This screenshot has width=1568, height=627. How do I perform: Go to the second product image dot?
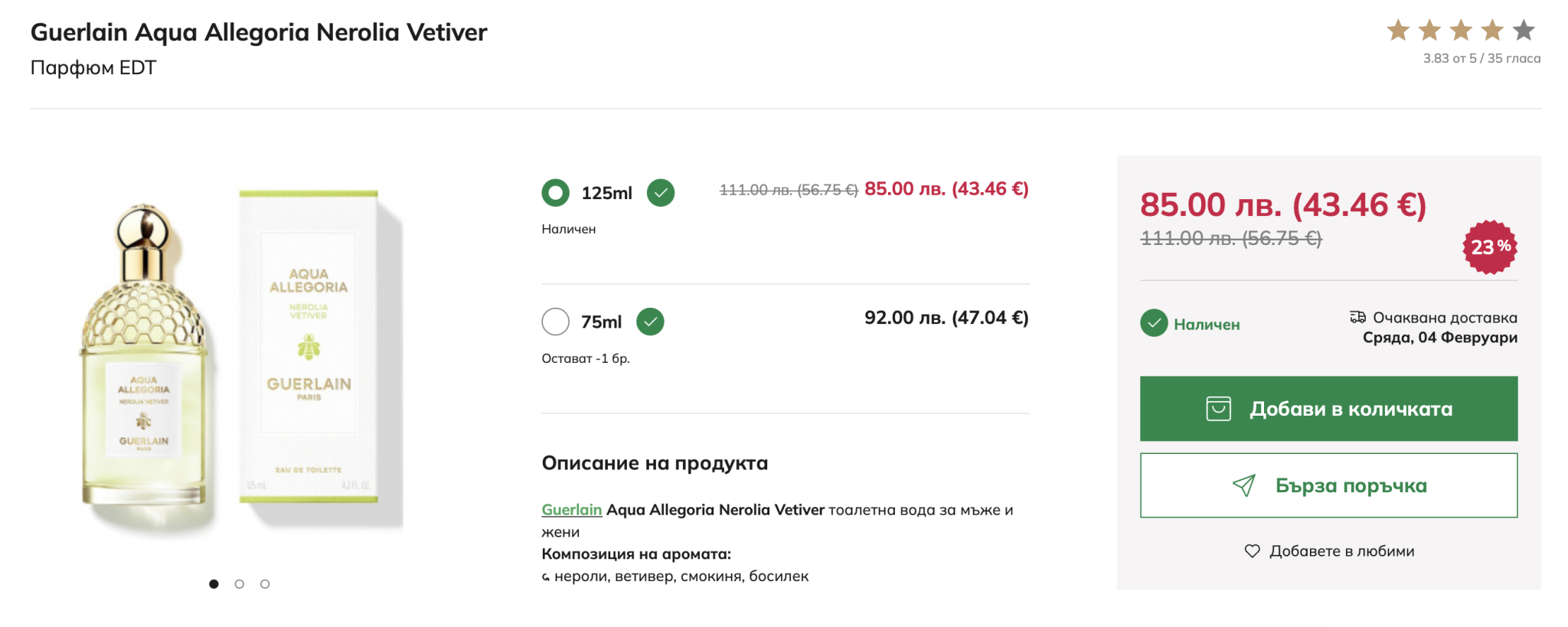[240, 584]
